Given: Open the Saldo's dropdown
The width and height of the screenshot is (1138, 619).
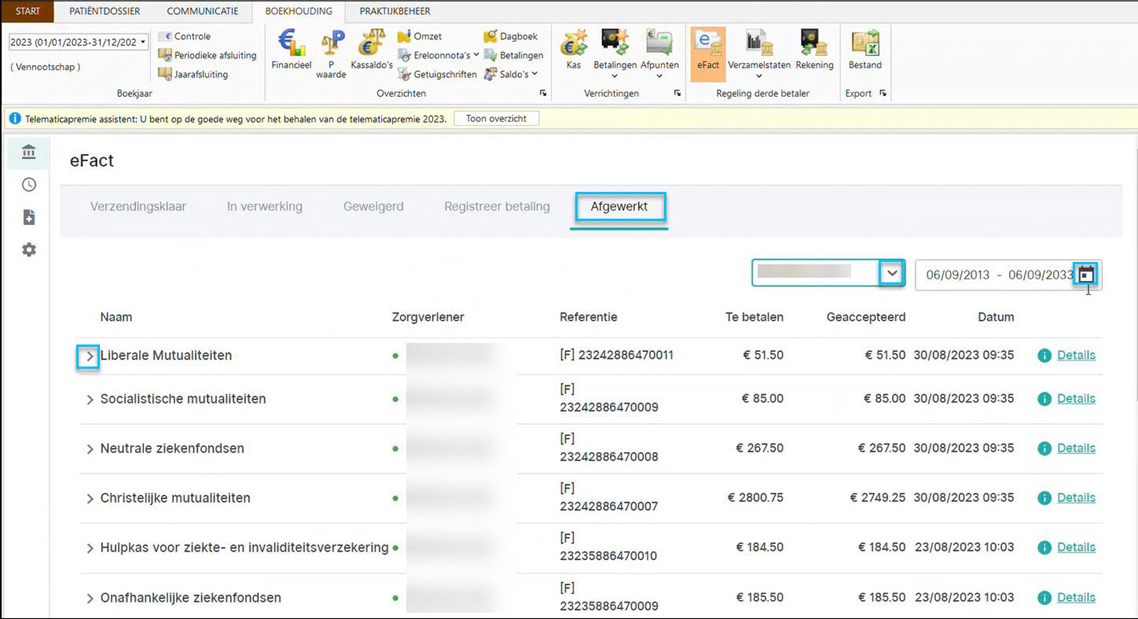Looking at the screenshot, I should click(x=535, y=74).
